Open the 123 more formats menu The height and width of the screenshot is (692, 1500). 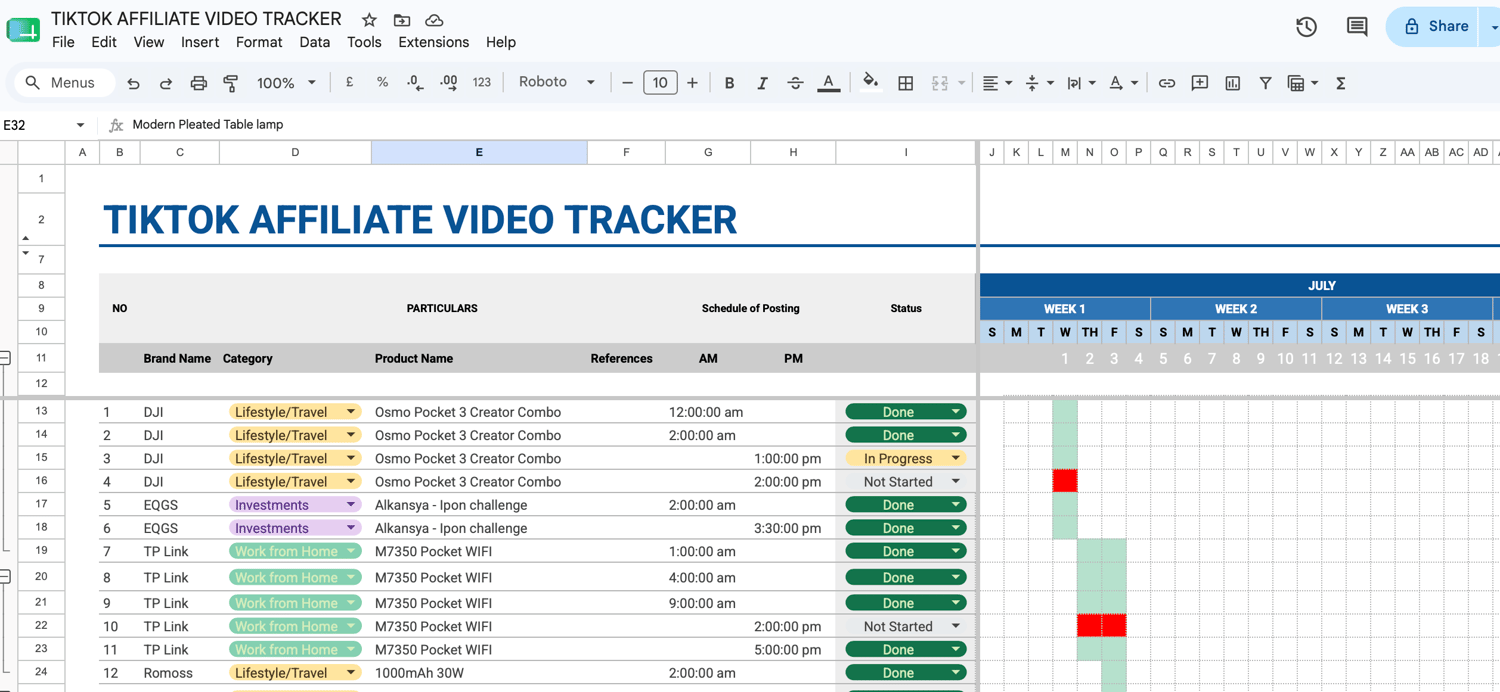pyautogui.click(x=482, y=83)
